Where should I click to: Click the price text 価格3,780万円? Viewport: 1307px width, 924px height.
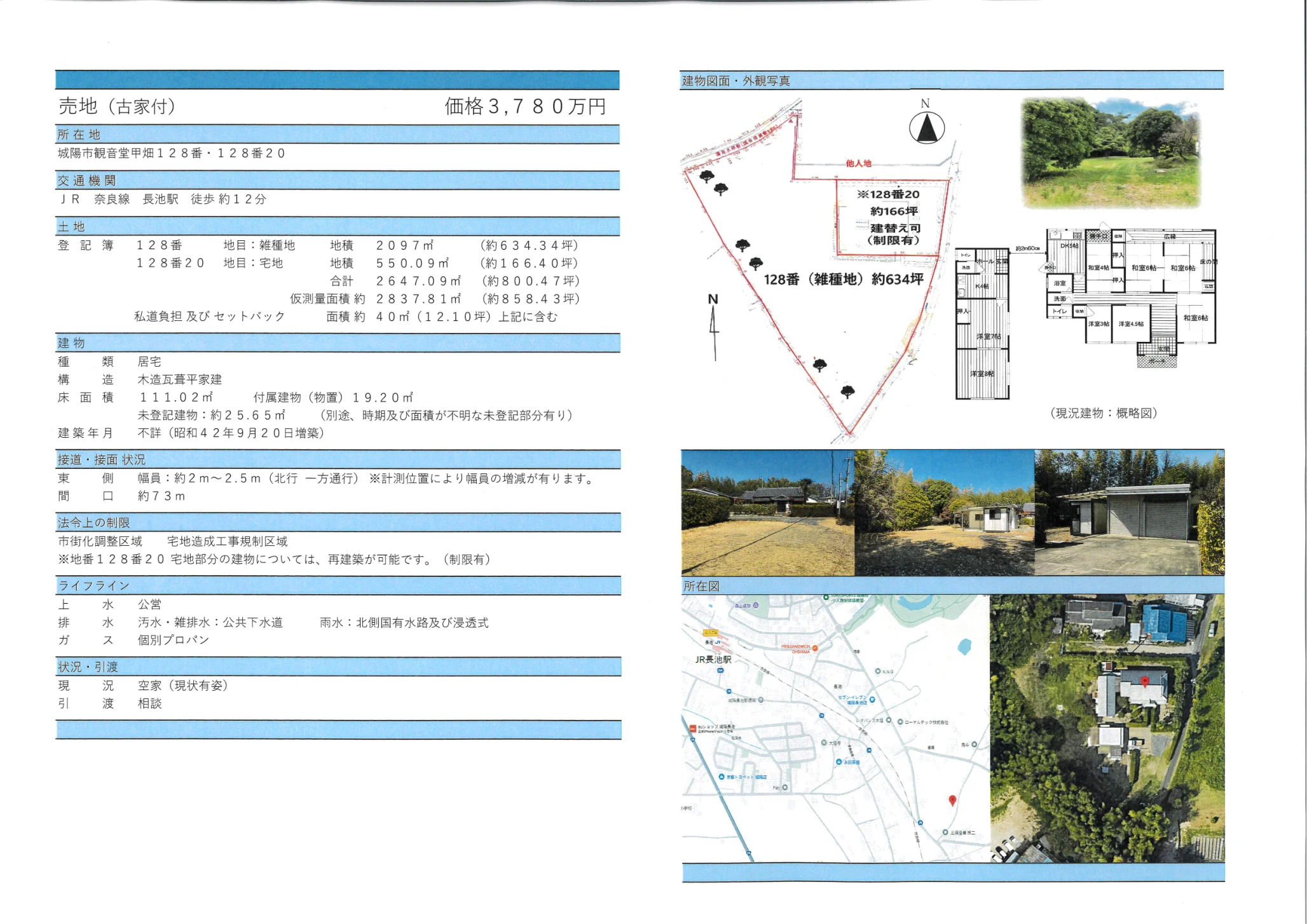[x=525, y=106]
